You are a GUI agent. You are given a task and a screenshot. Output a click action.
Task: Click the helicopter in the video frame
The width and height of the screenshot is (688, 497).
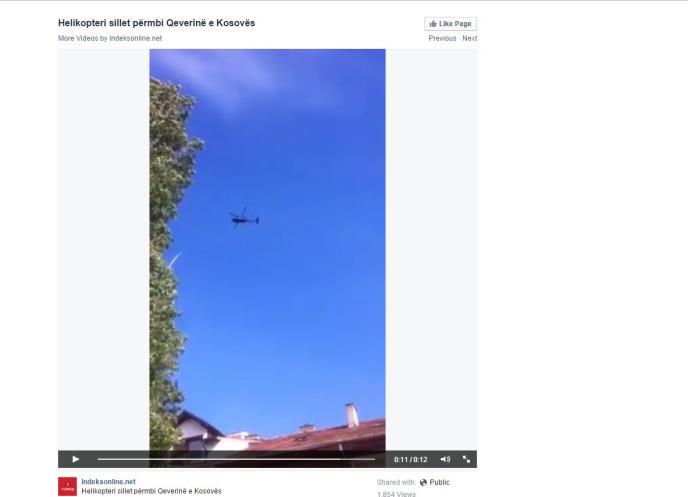point(244,218)
